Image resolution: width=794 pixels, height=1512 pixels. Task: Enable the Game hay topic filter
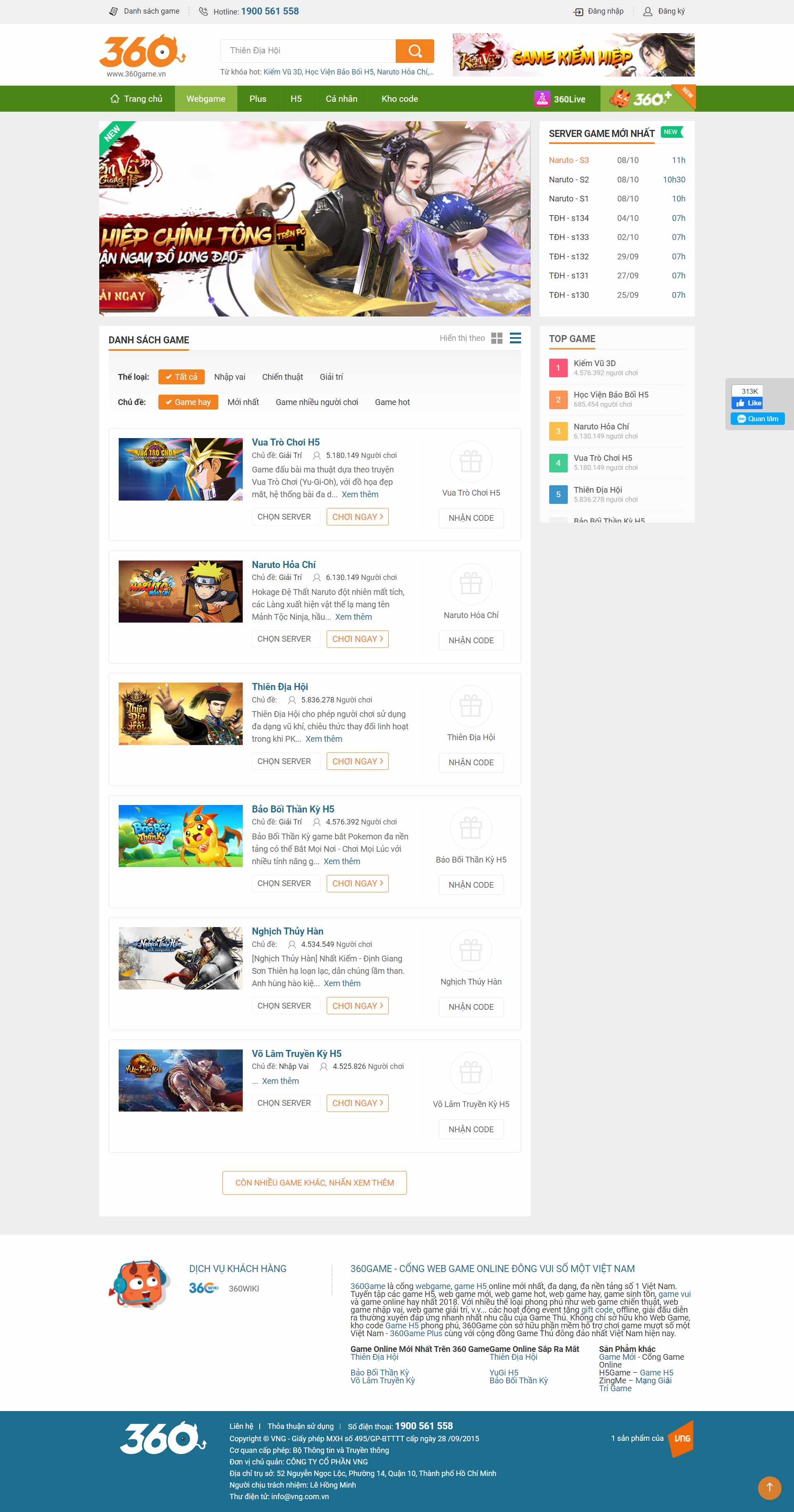[x=187, y=402]
